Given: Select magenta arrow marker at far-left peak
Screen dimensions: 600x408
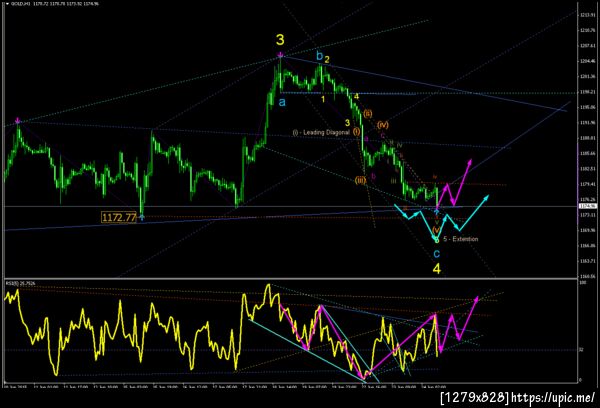Looking at the screenshot, I should coord(18,121).
